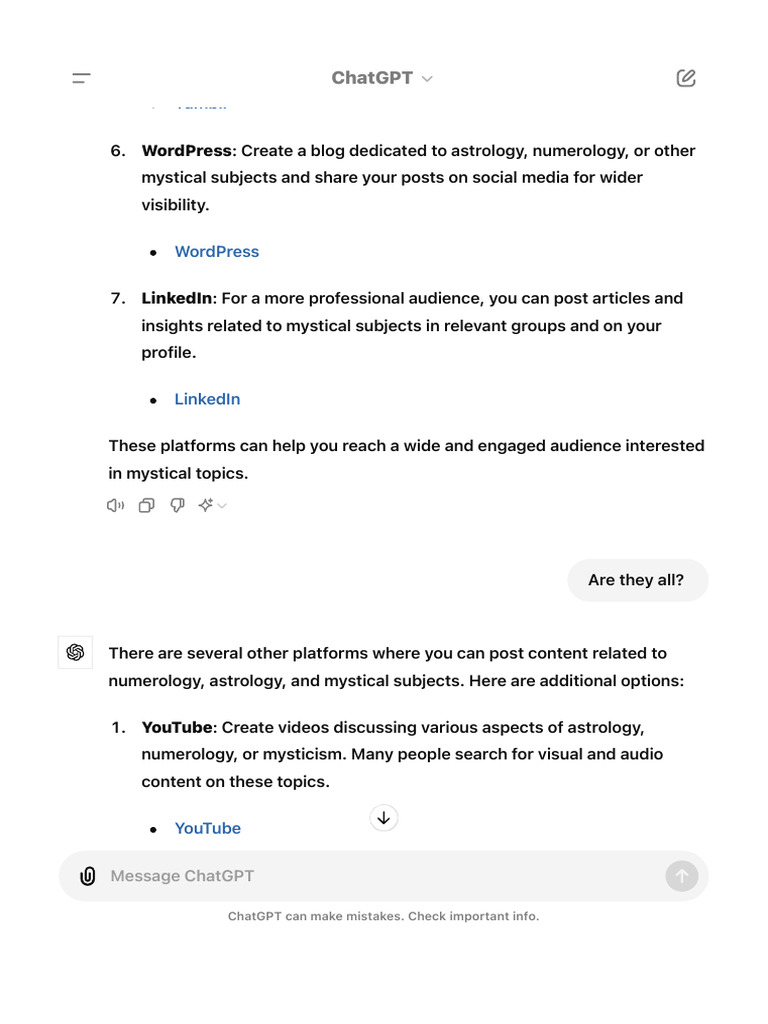Open the sidebar menu icon

(81, 78)
